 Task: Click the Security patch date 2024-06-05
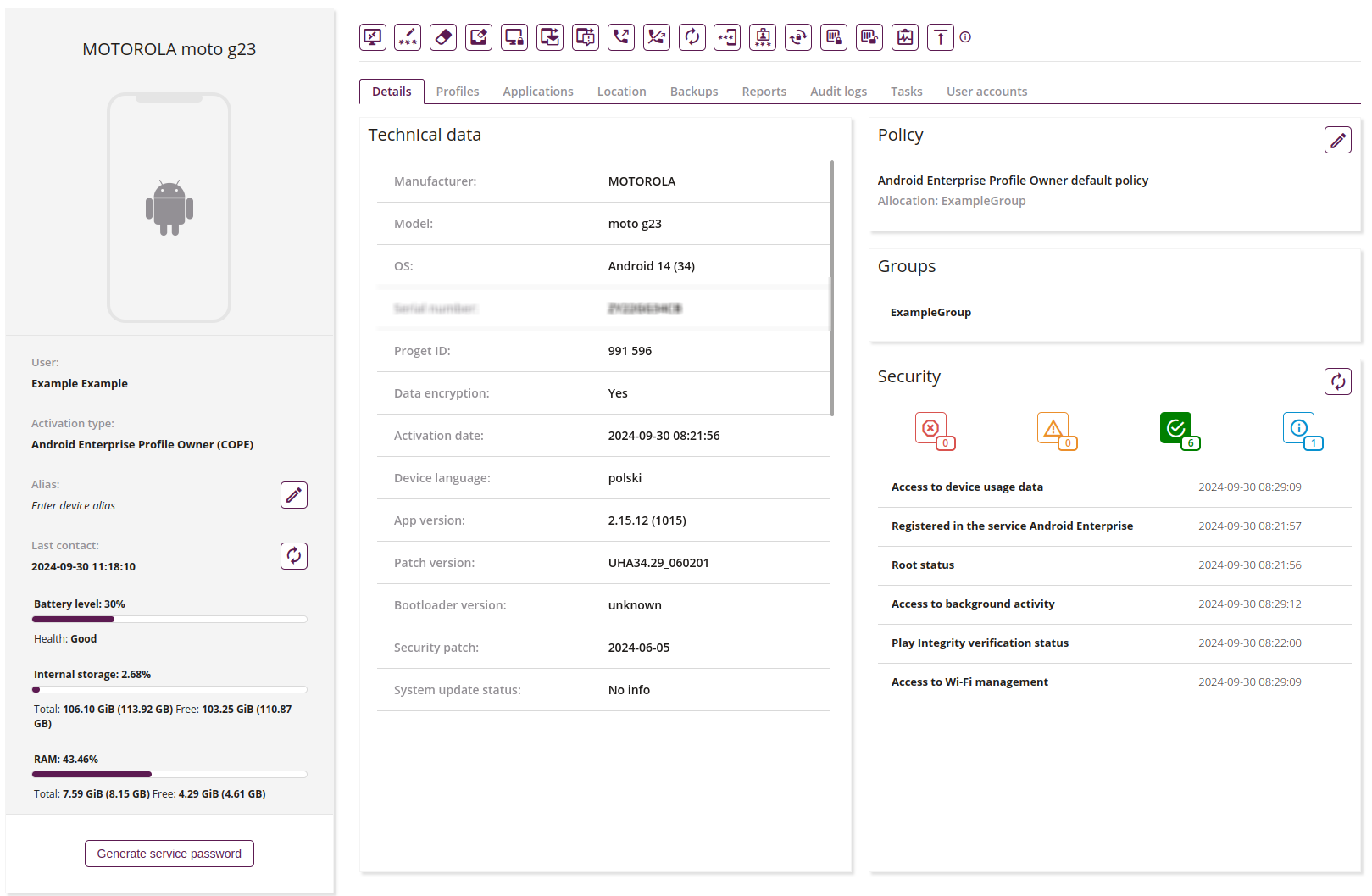click(639, 648)
